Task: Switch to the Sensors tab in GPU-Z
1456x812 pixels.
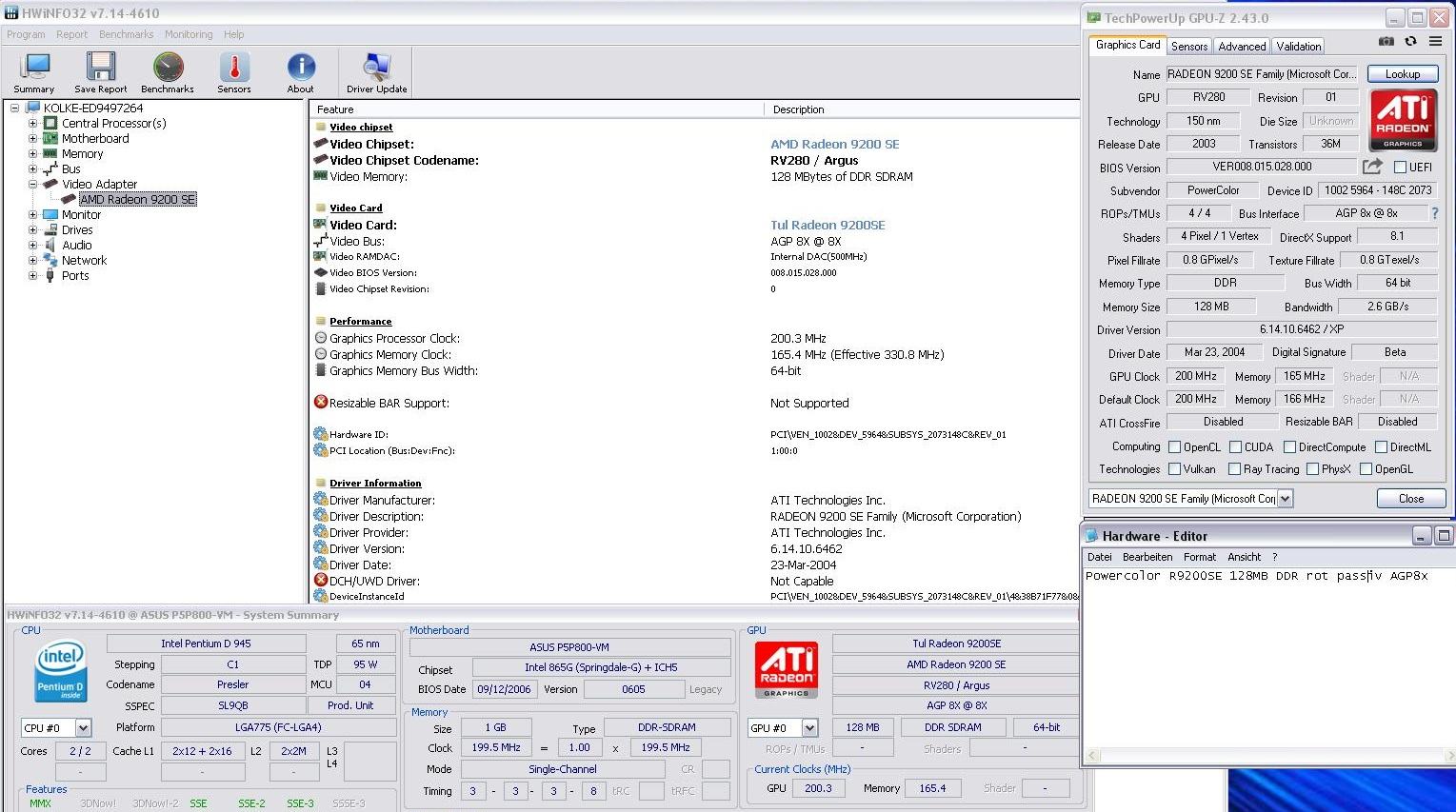Action: 1189,46
